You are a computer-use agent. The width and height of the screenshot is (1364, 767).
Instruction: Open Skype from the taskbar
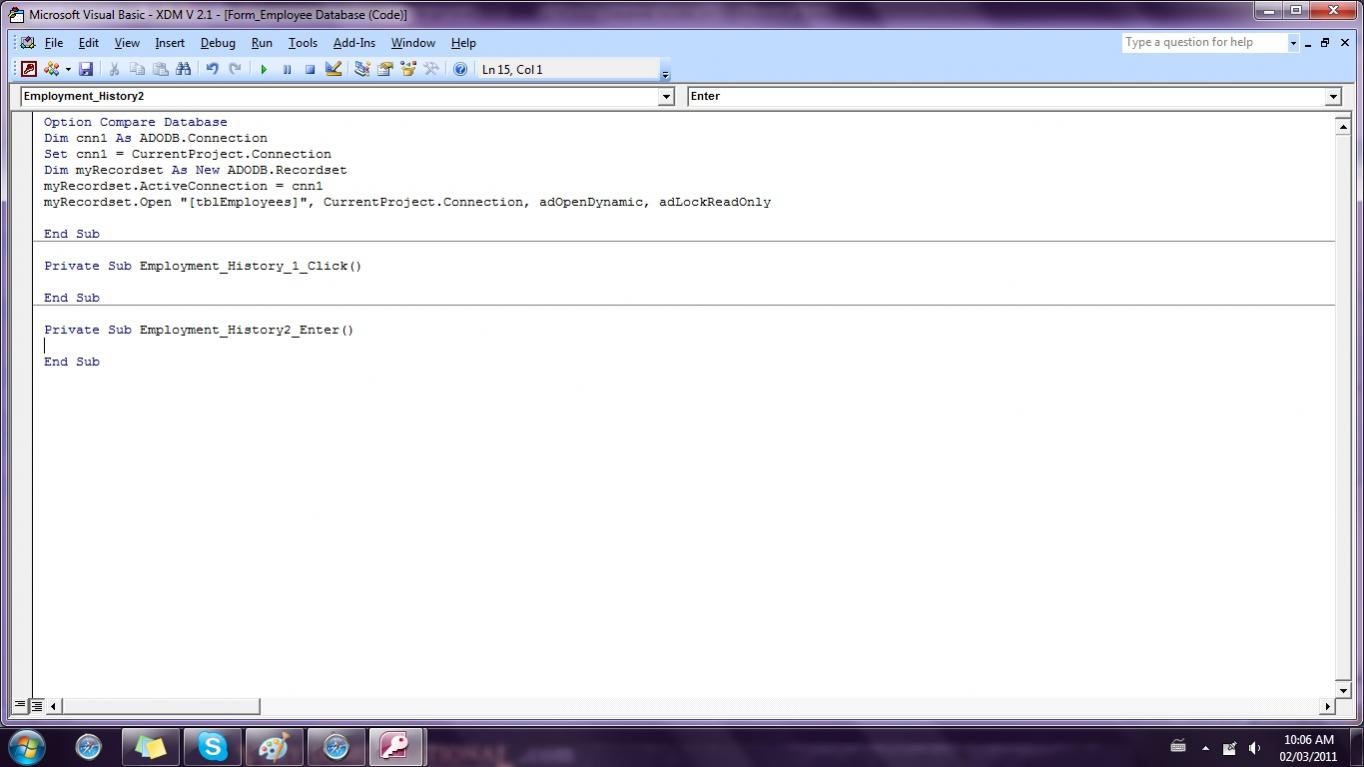point(213,746)
